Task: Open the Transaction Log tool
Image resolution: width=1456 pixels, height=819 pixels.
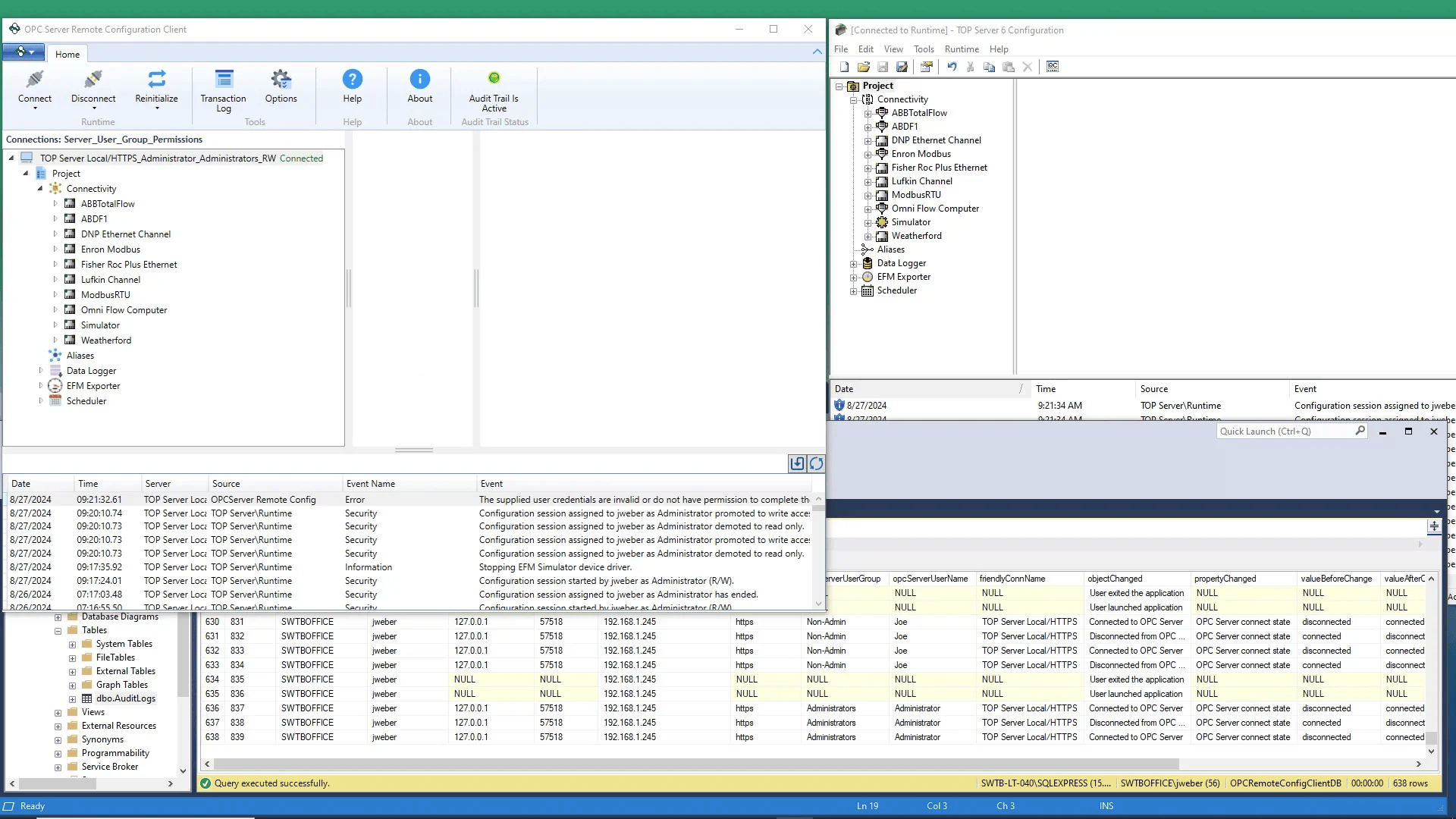Action: click(x=223, y=89)
